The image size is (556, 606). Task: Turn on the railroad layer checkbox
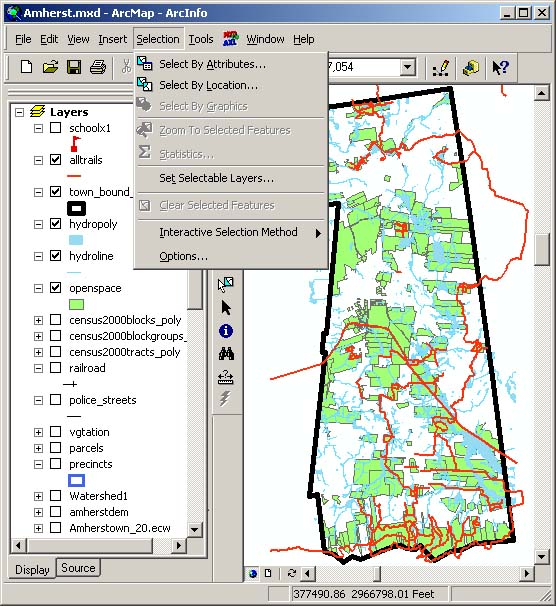[x=56, y=368]
